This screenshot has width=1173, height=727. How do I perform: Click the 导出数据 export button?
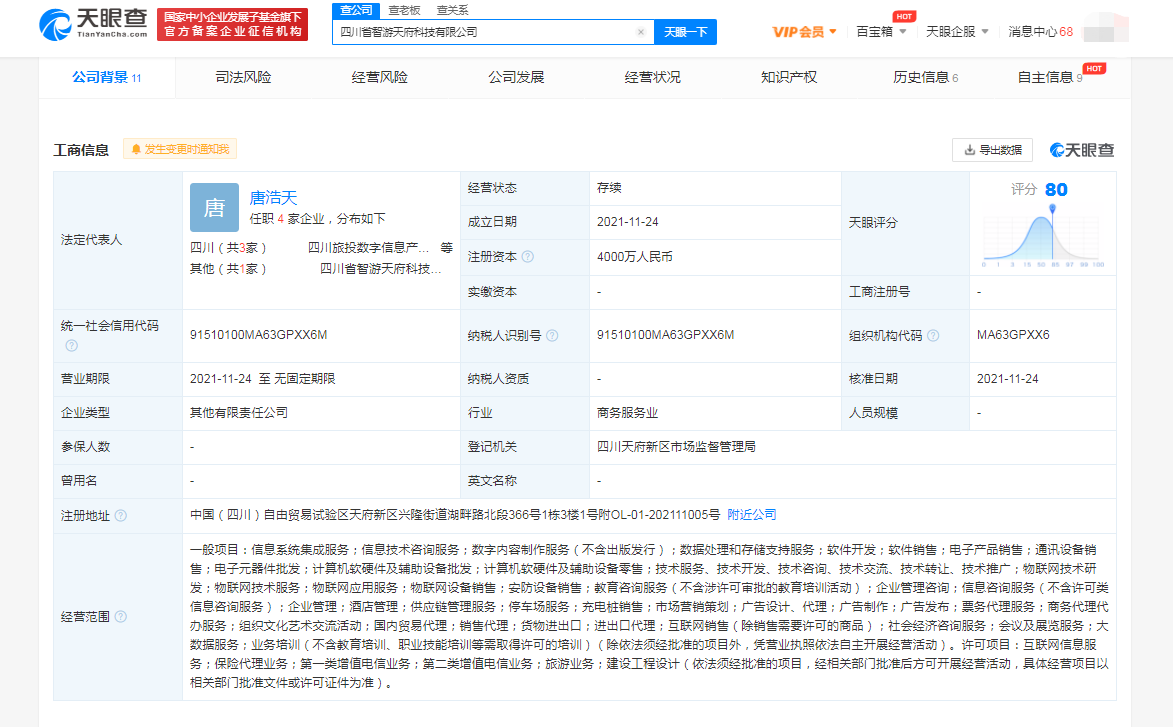[x=992, y=150]
